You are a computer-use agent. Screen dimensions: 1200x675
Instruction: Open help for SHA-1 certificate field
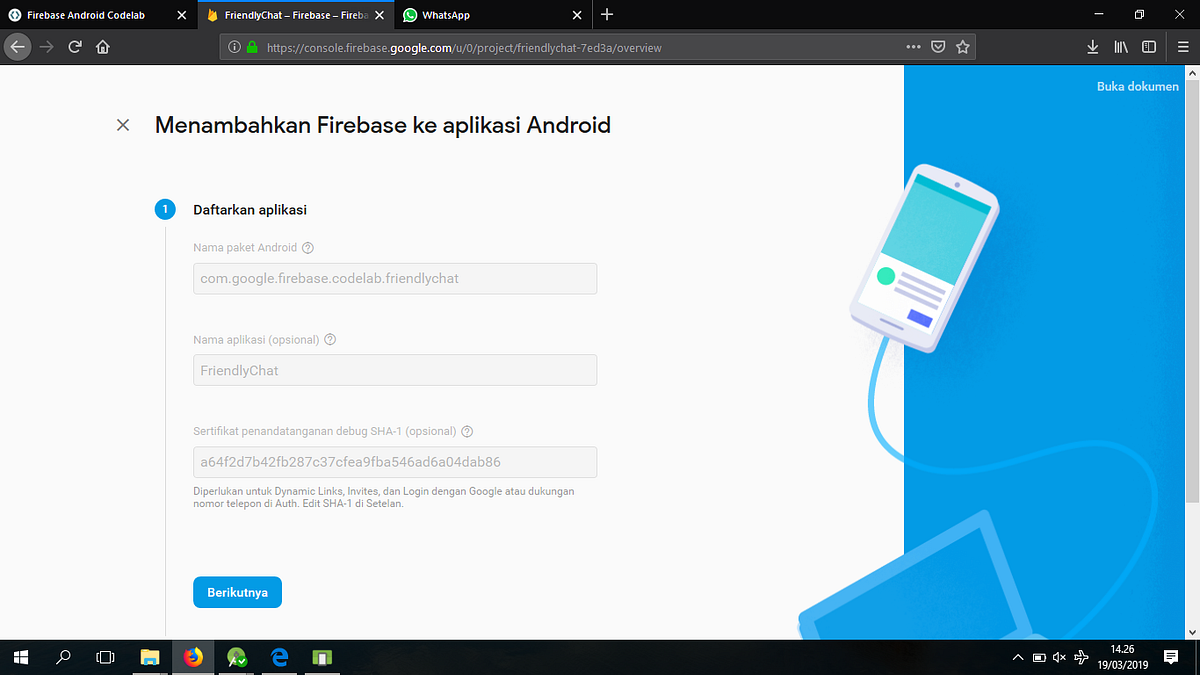click(x=467, y=431)
